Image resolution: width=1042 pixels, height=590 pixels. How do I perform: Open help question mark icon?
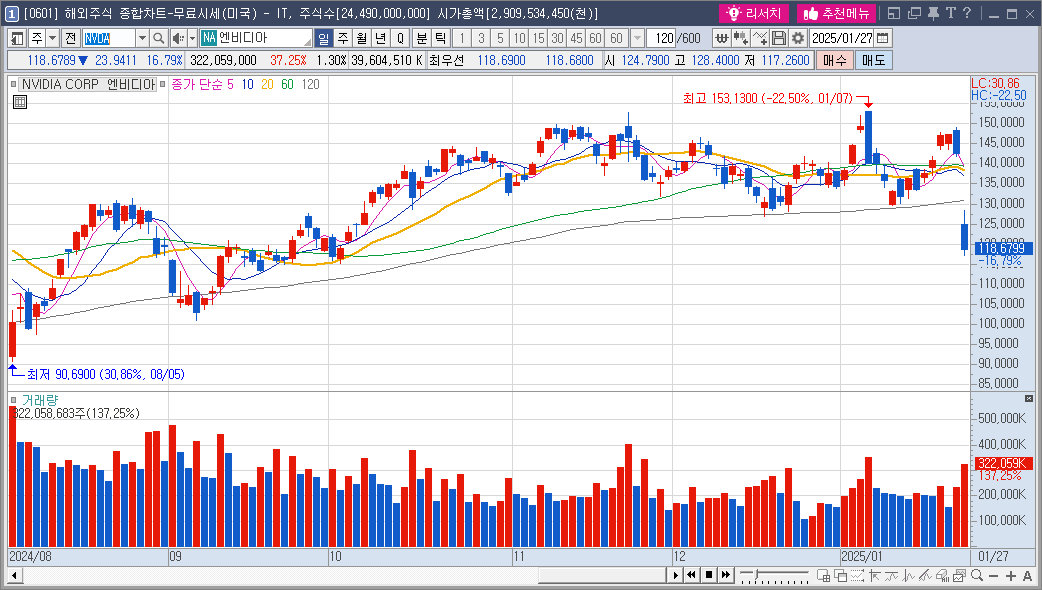coord(967,13)
